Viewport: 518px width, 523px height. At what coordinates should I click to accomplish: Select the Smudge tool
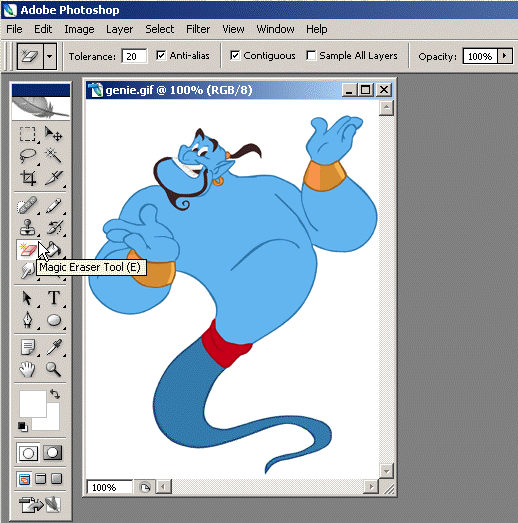tap(27, 271)
